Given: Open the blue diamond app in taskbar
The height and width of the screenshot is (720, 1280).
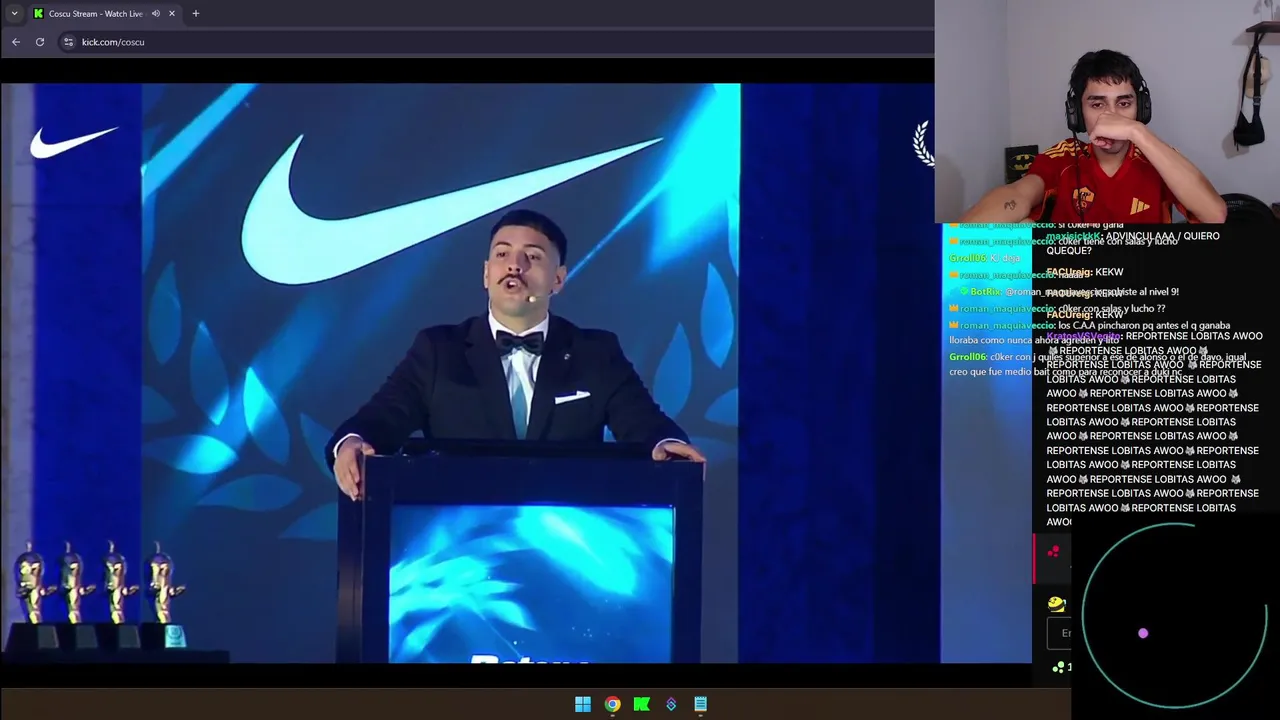Looking at the screenshot, I should click(671, 704).
